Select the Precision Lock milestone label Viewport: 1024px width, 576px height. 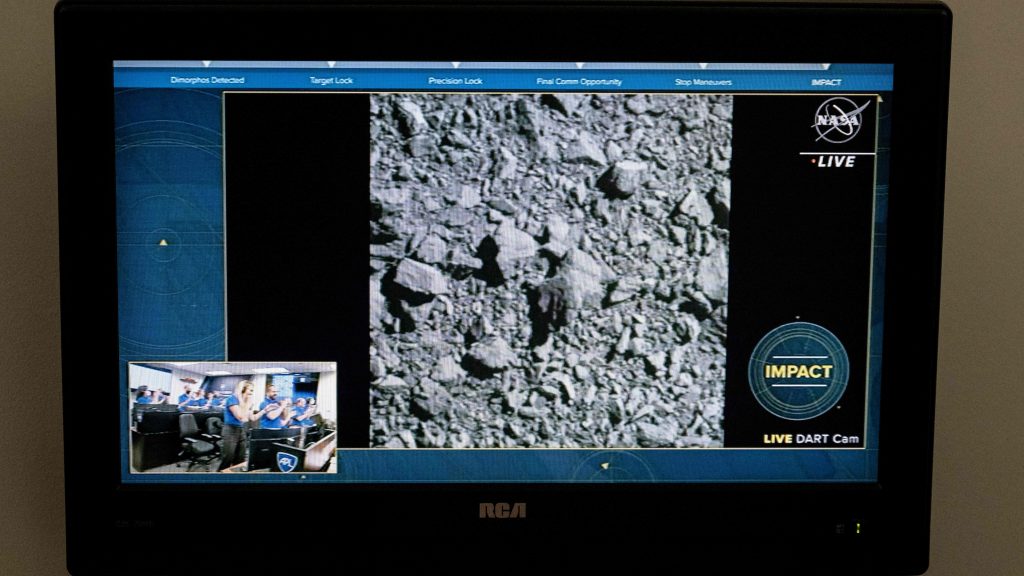pos(455,81)
